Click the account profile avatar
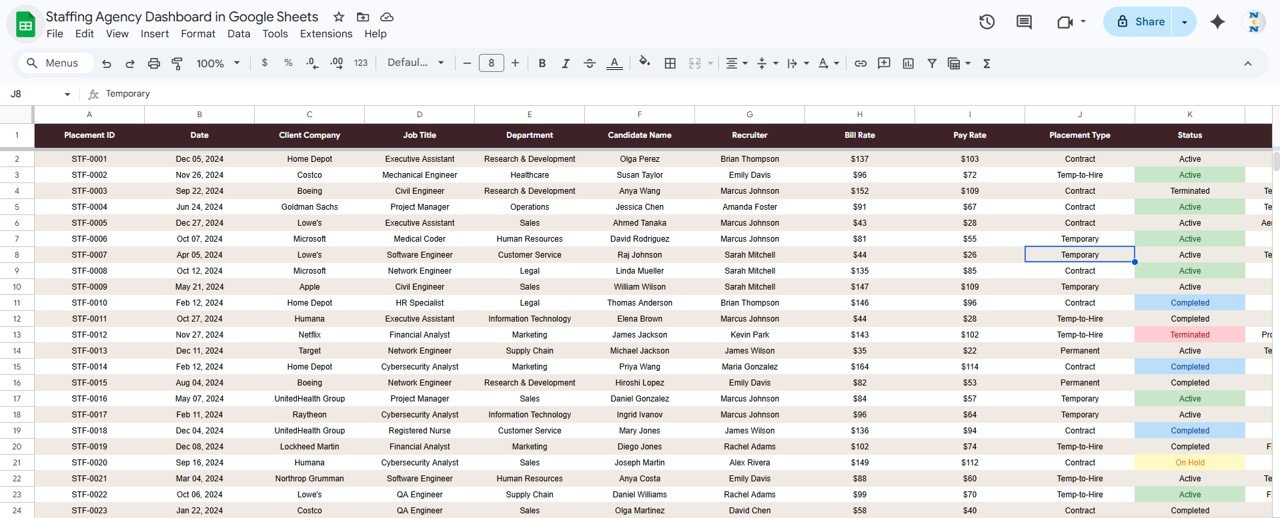Image resolution: width=1280 pixels, height=518 pixels. [1254, 22]
